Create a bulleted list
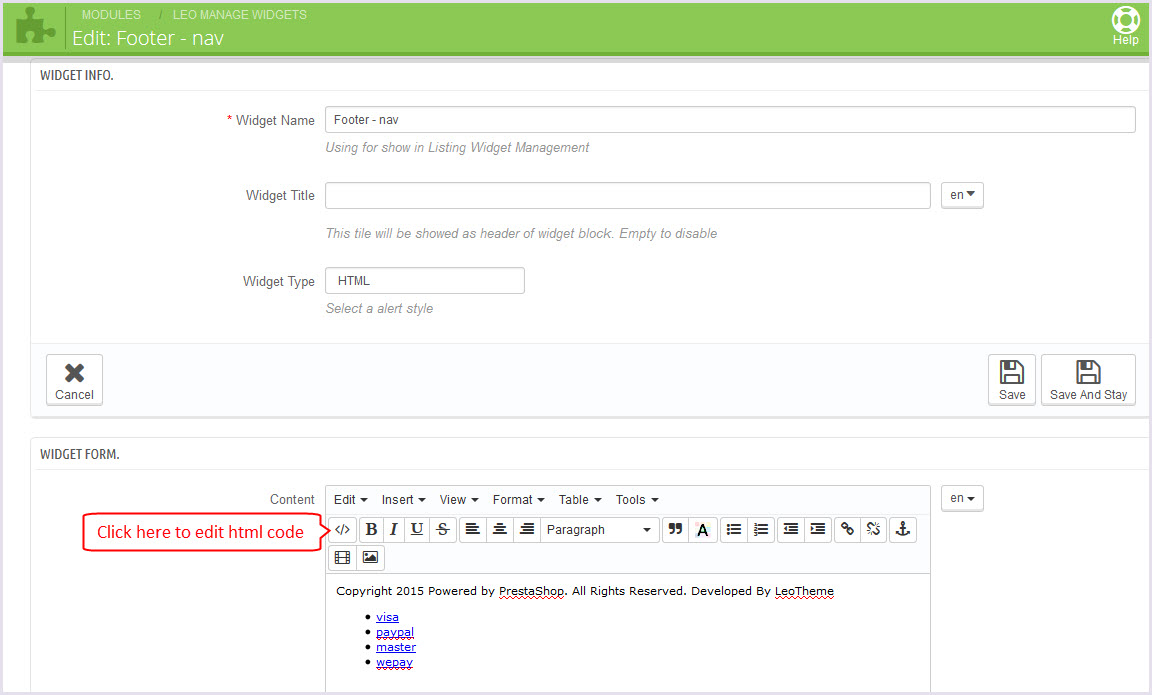The width and height of the screenshot is (1152, 695). click(734, 530)
